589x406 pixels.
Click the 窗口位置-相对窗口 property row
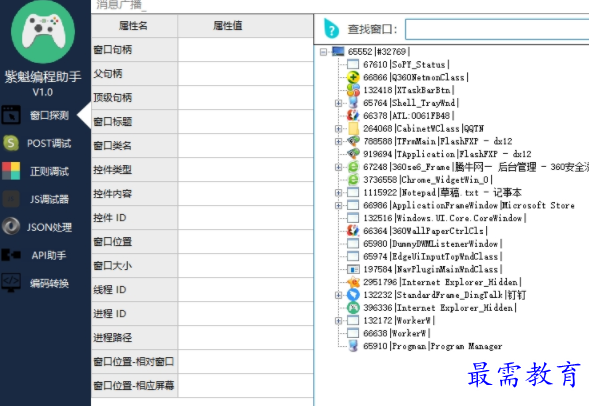point(202,362)
